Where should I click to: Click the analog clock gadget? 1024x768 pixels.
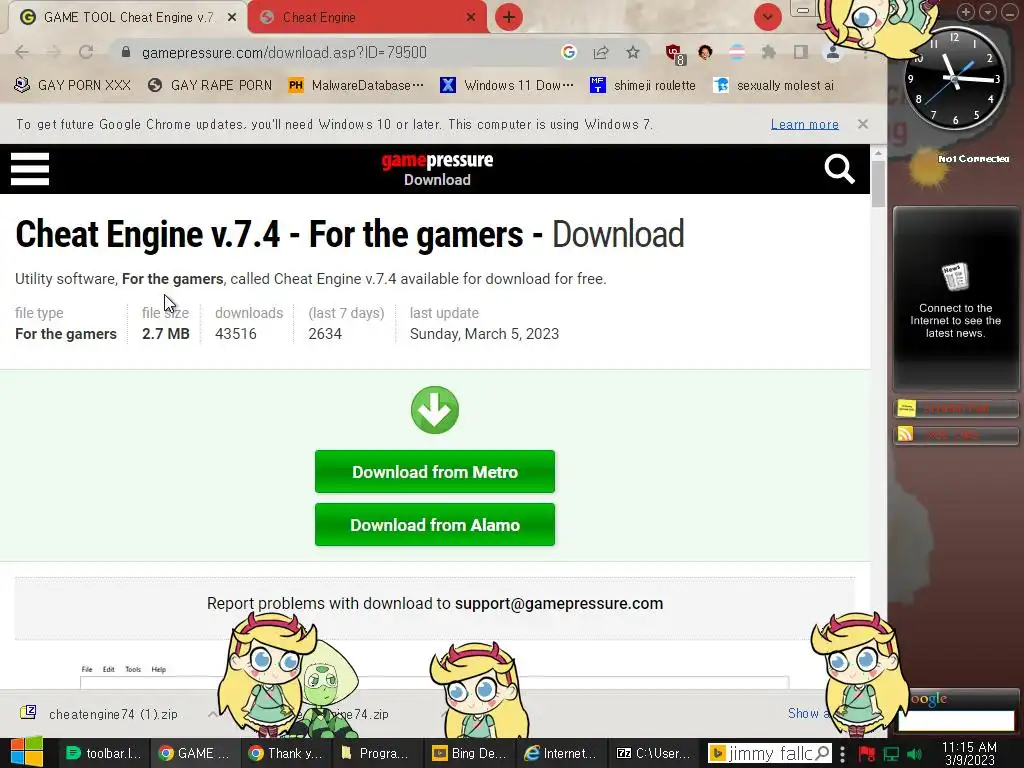(x=955, y=78)
